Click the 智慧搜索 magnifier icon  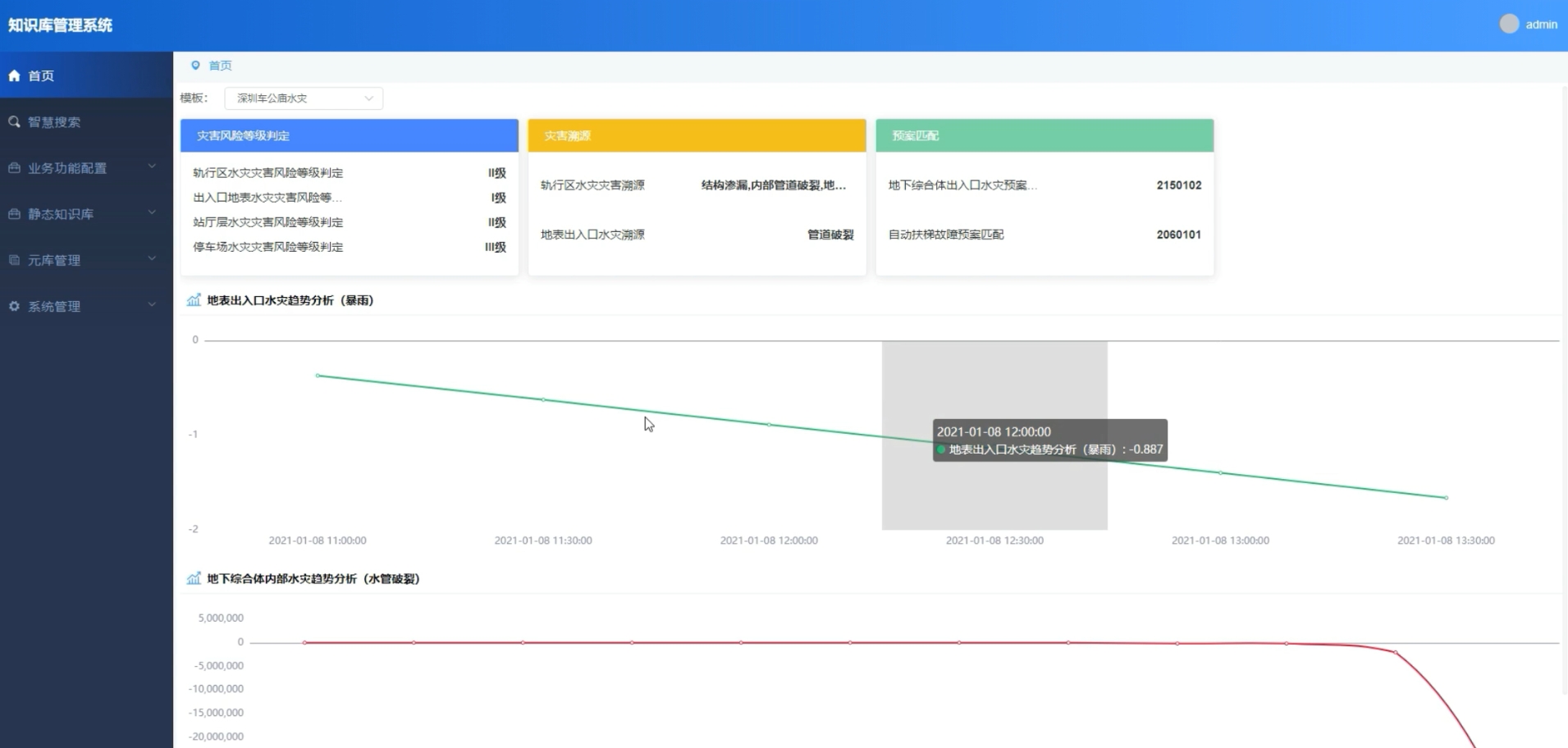(x=14, y=121)
